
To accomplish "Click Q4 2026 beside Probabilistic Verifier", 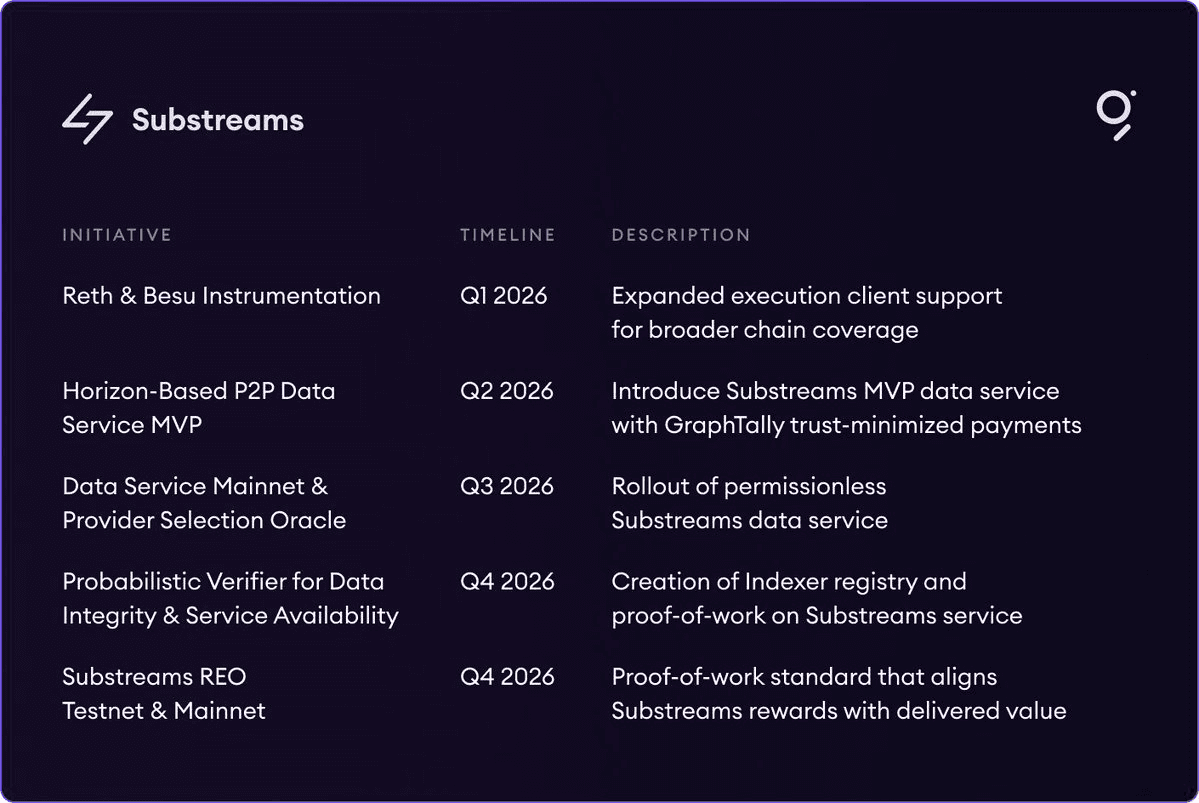I will [x=506, y=581].
